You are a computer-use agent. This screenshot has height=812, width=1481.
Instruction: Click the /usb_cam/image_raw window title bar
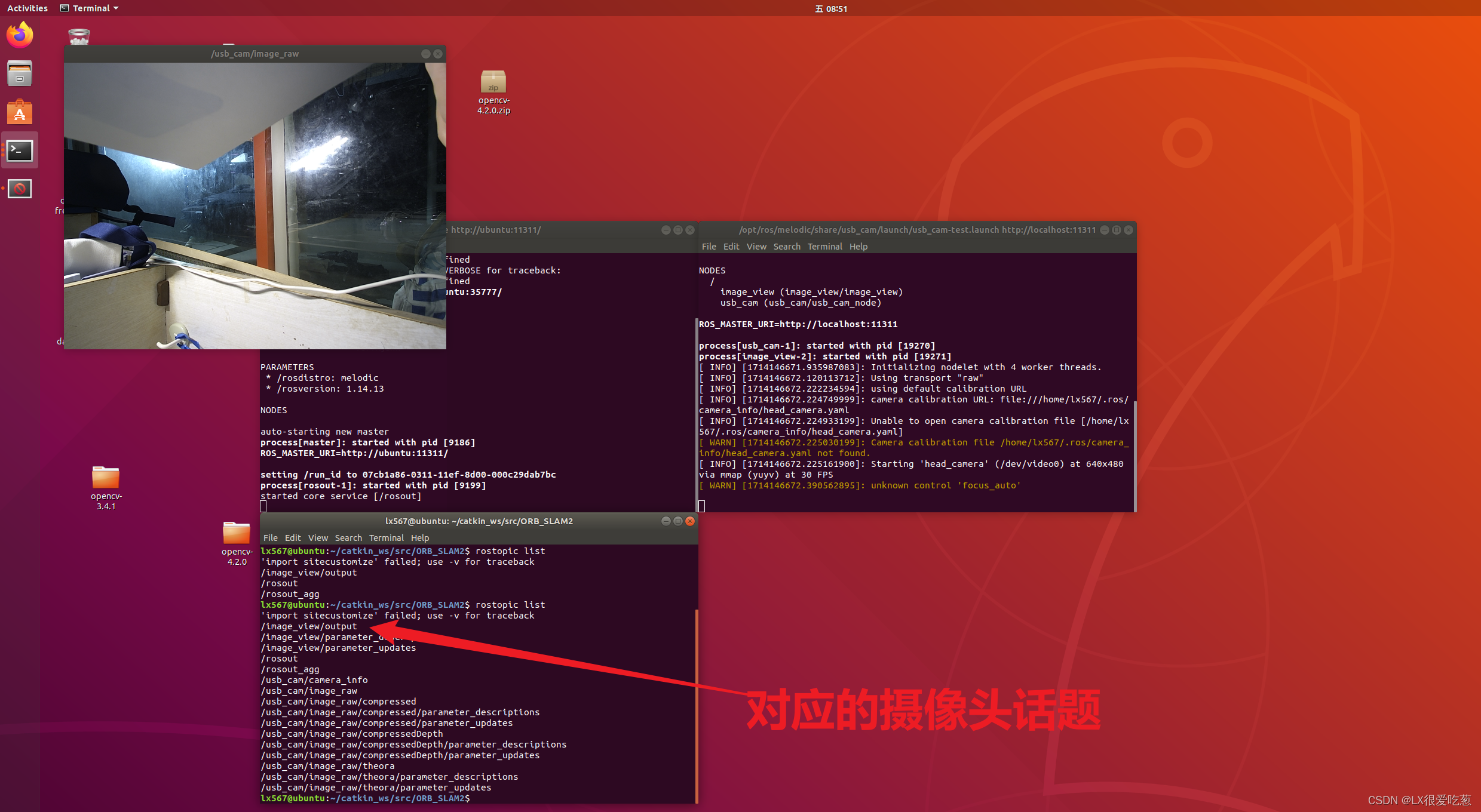tap(255, 54)
